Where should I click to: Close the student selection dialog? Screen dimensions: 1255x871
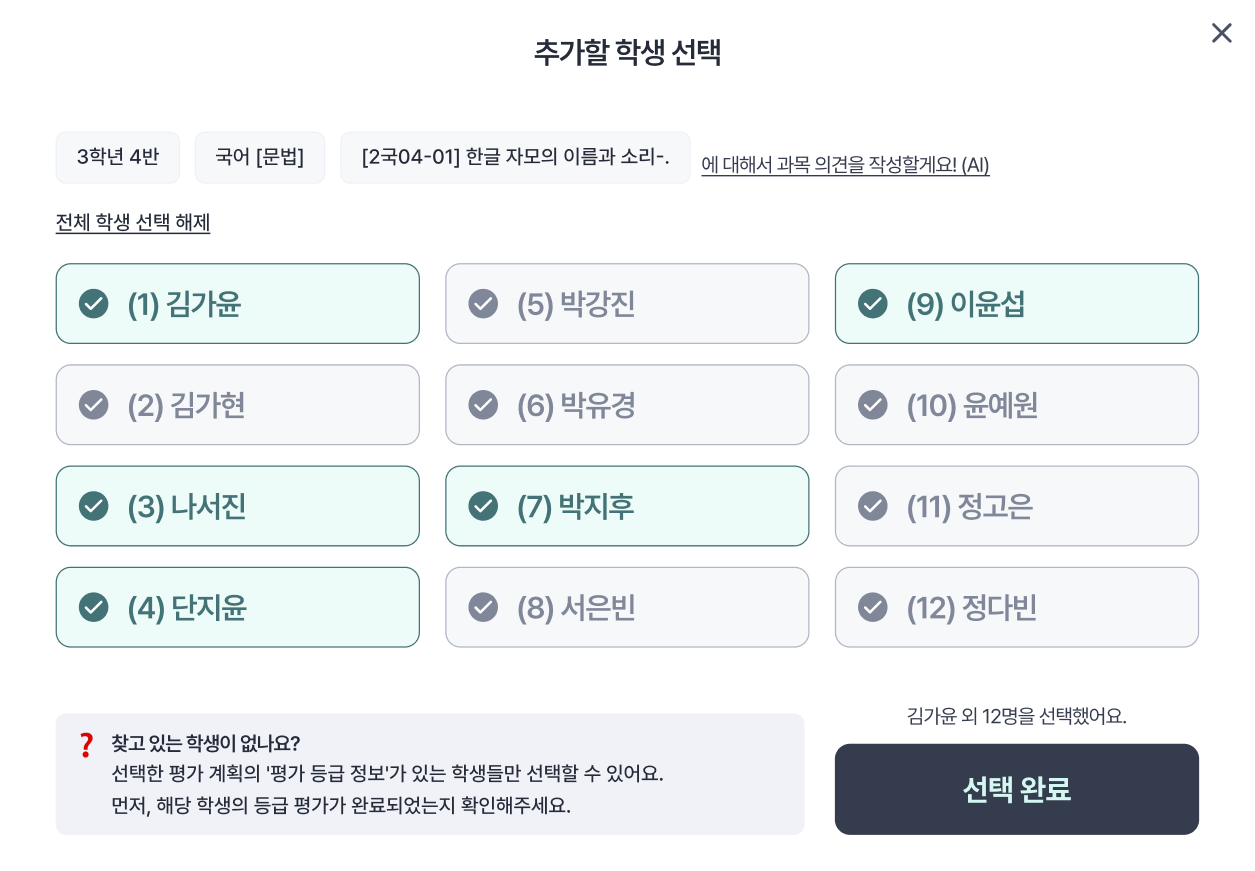point(1221,33)
